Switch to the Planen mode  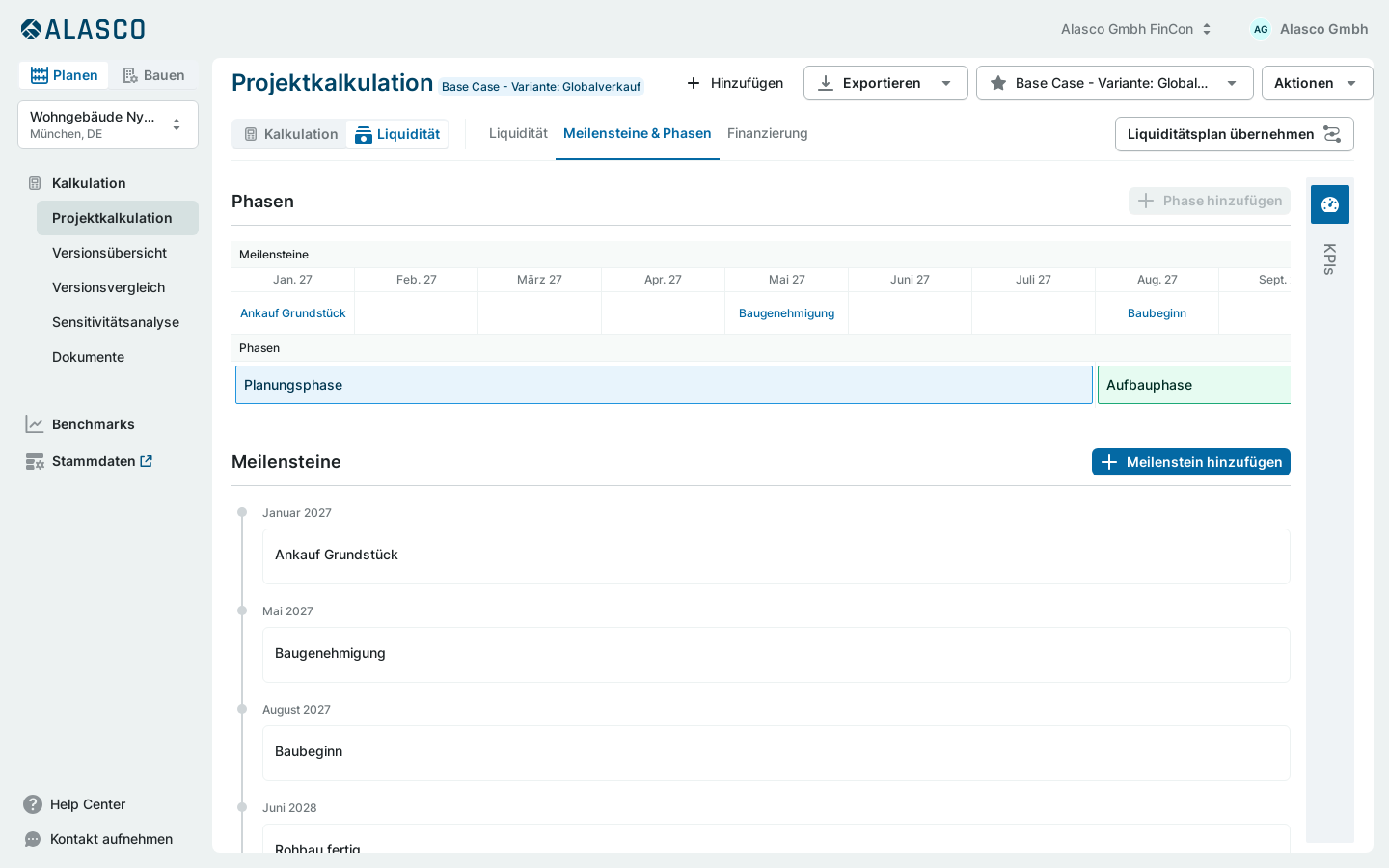pos(64,75)
